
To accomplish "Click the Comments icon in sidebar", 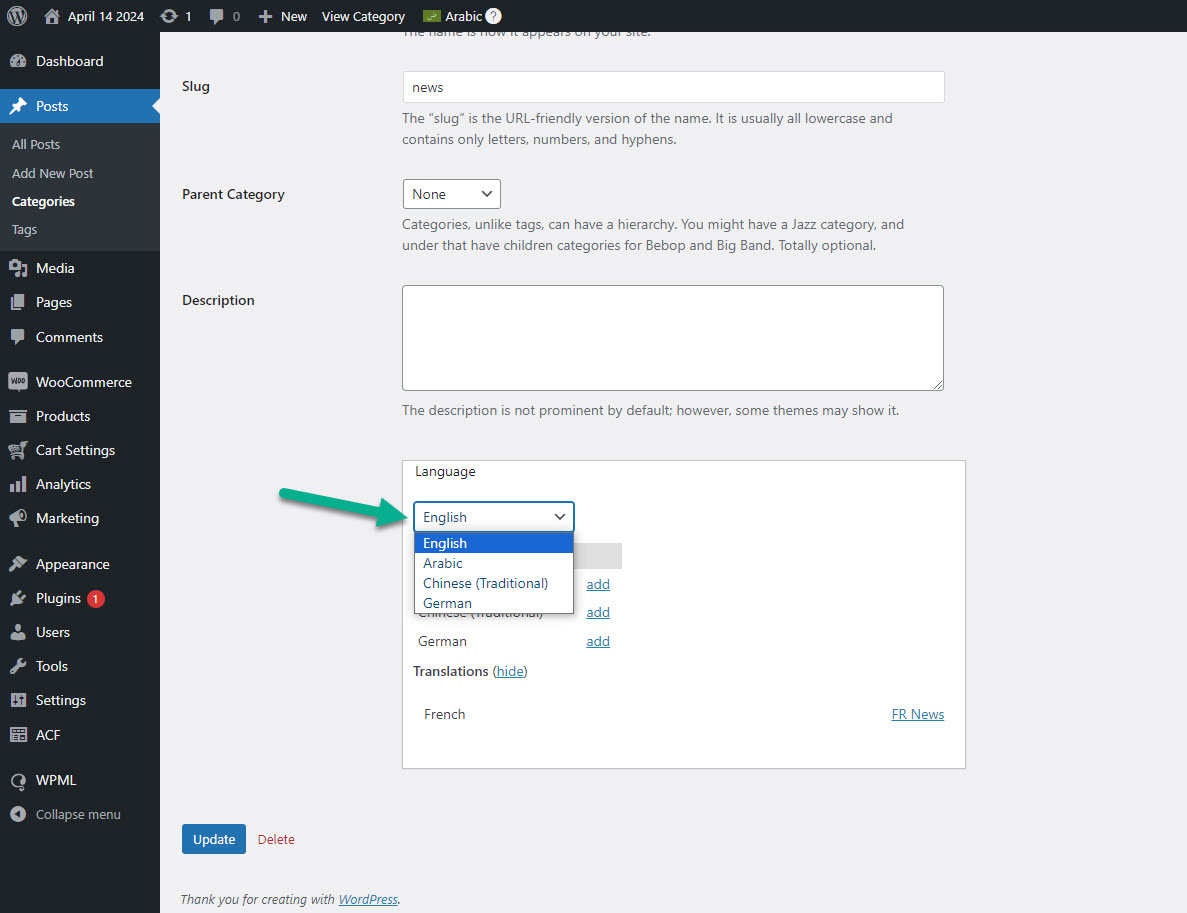I will [x=18, y=337].
